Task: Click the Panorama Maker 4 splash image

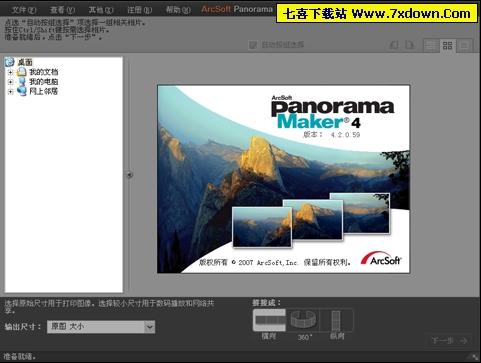Action: pyautogui.click(x=283, y=179)
